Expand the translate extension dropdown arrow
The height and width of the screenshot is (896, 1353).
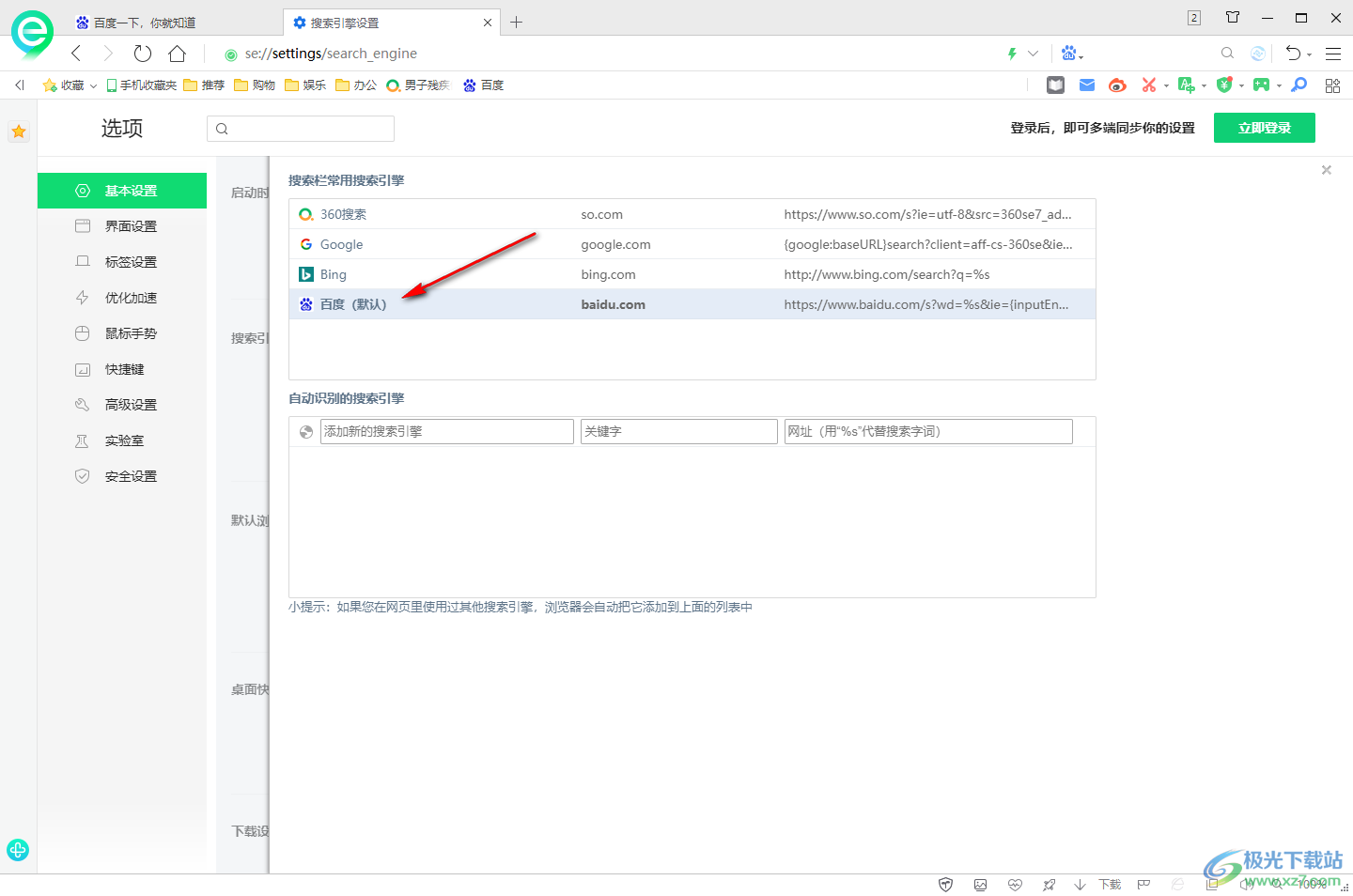click(1204, 86)
